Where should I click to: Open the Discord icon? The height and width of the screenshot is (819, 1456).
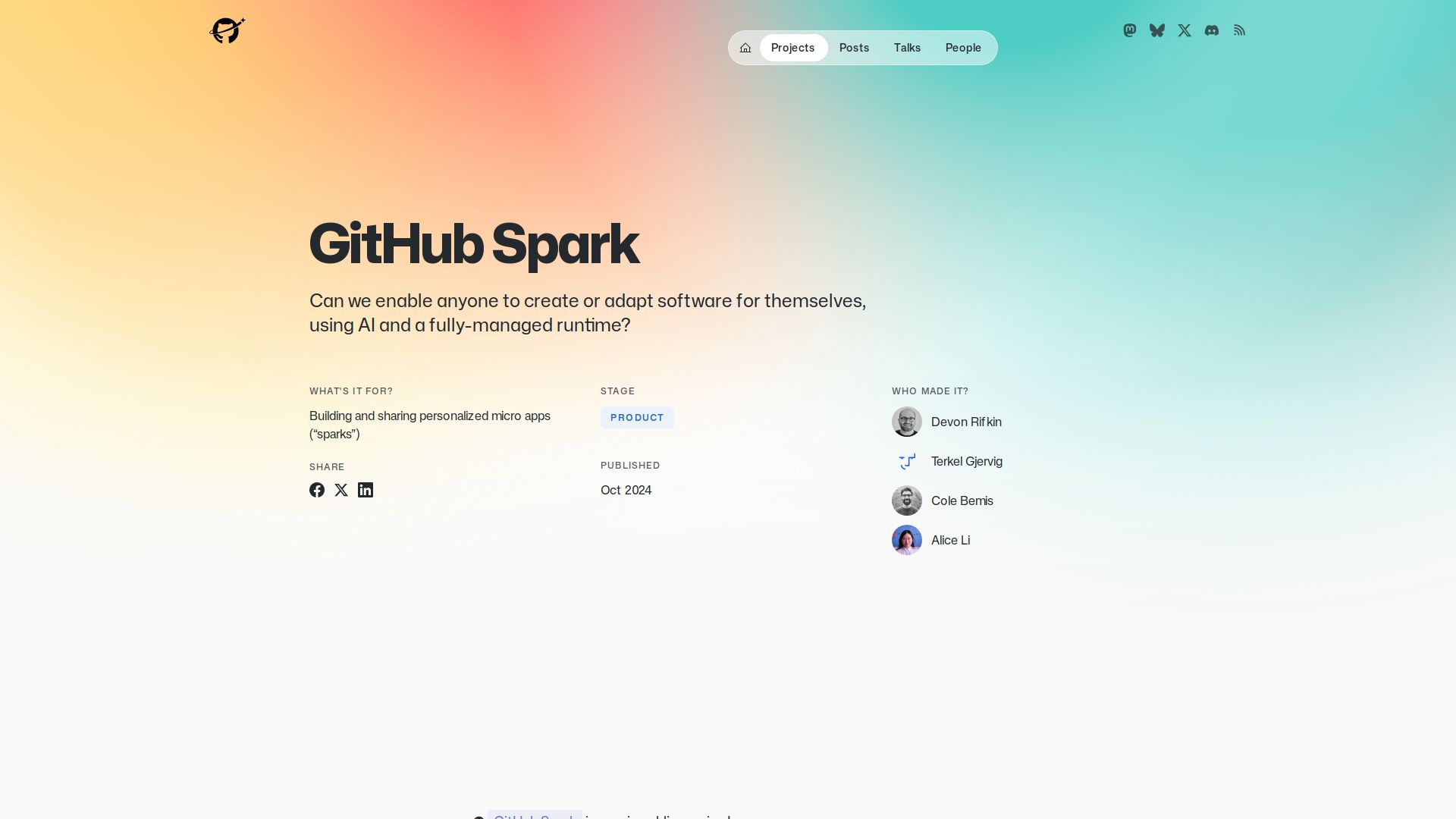click(x=1212, y=30)
